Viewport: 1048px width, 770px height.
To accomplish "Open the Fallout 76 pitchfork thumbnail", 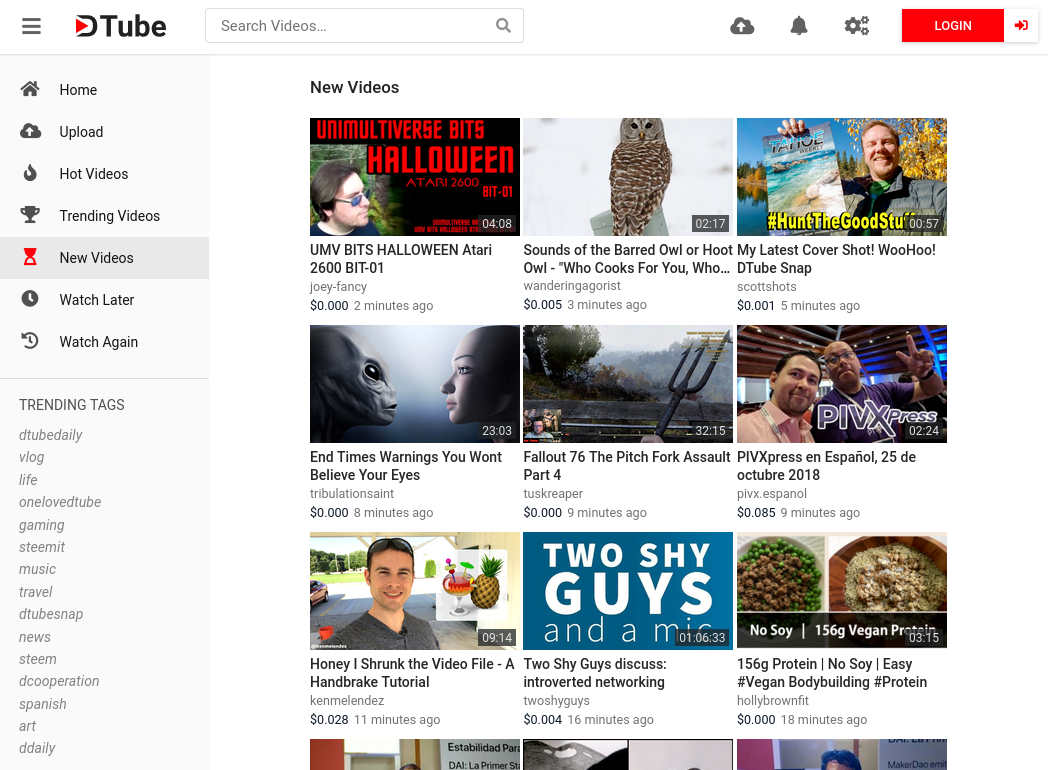I will (x=628, y=384).
